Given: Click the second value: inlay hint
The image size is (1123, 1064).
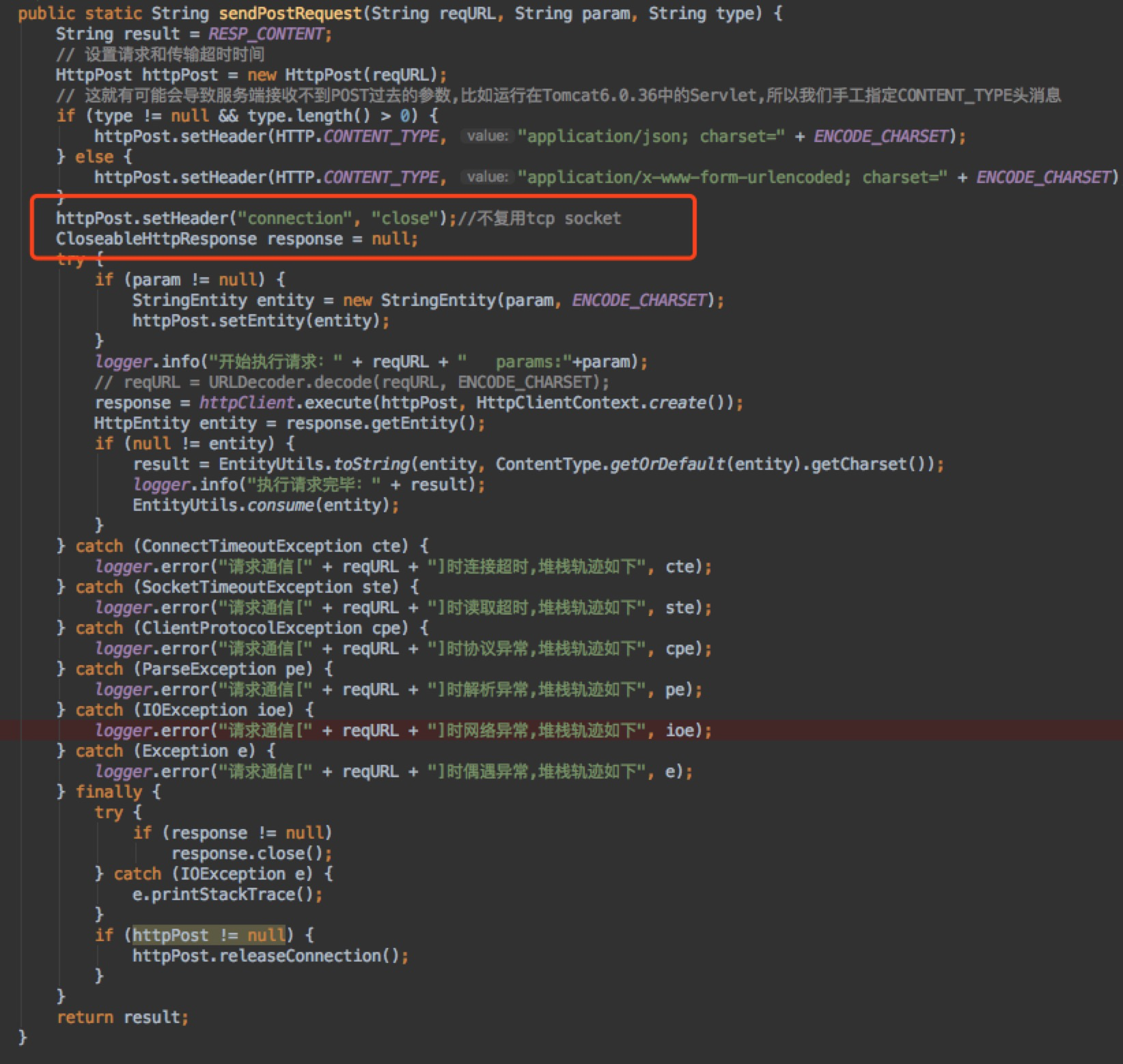Looking at the screenshot, I should point(487,177).
